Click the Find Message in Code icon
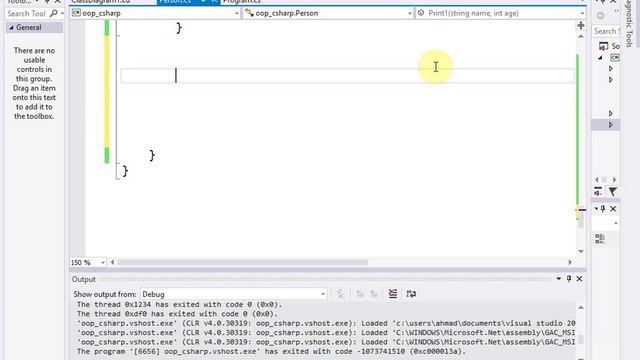 coord(341,293)
